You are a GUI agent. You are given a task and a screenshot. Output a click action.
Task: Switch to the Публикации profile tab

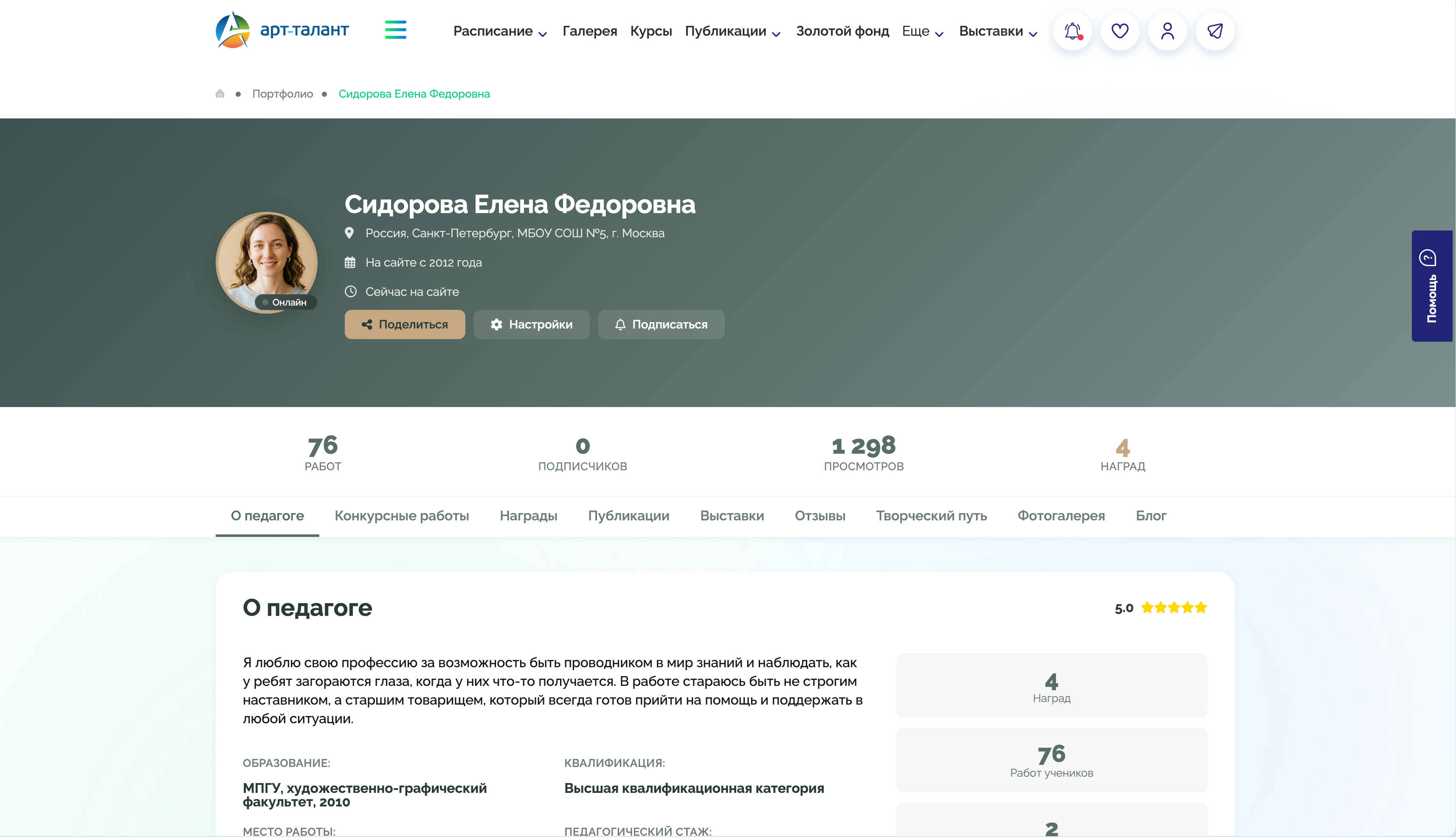[x=628, y=516]
